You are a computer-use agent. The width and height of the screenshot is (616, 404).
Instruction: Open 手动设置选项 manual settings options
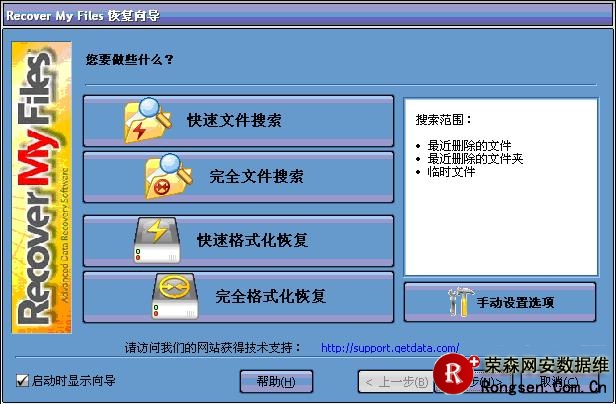pos(500,302)
